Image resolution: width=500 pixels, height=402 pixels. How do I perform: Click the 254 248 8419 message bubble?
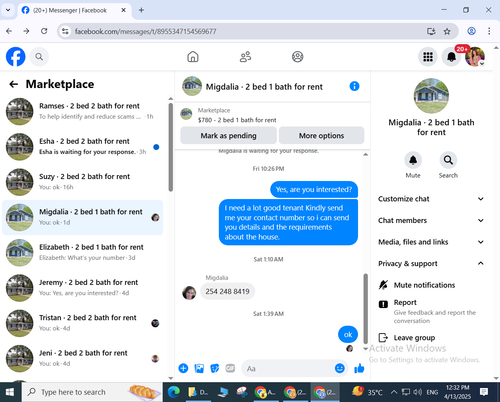tap(227, 292)
